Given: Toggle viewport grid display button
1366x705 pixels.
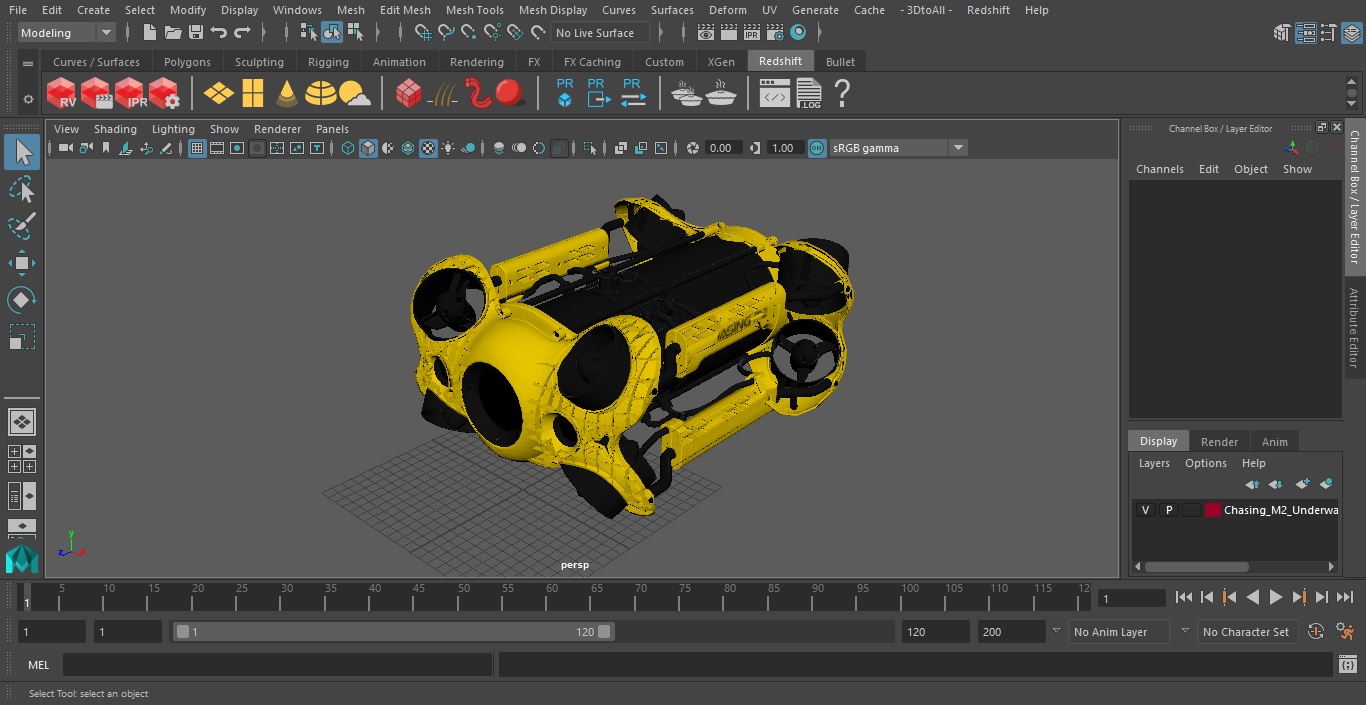Looking at the screenshot, I should pyautogui.click(x=197, y=148).
